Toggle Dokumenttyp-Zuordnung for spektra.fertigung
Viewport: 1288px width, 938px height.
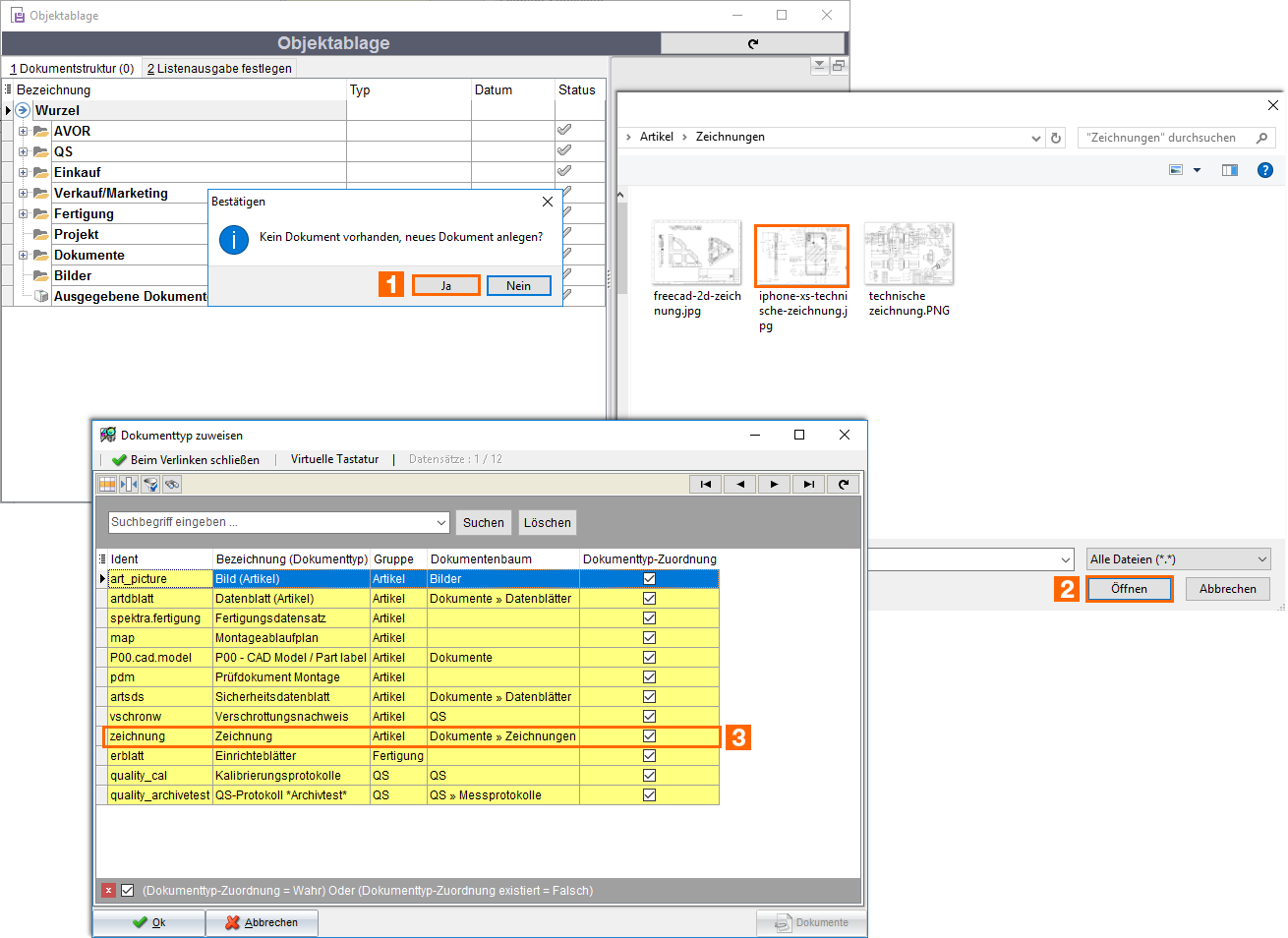click(x=649, y=617)
